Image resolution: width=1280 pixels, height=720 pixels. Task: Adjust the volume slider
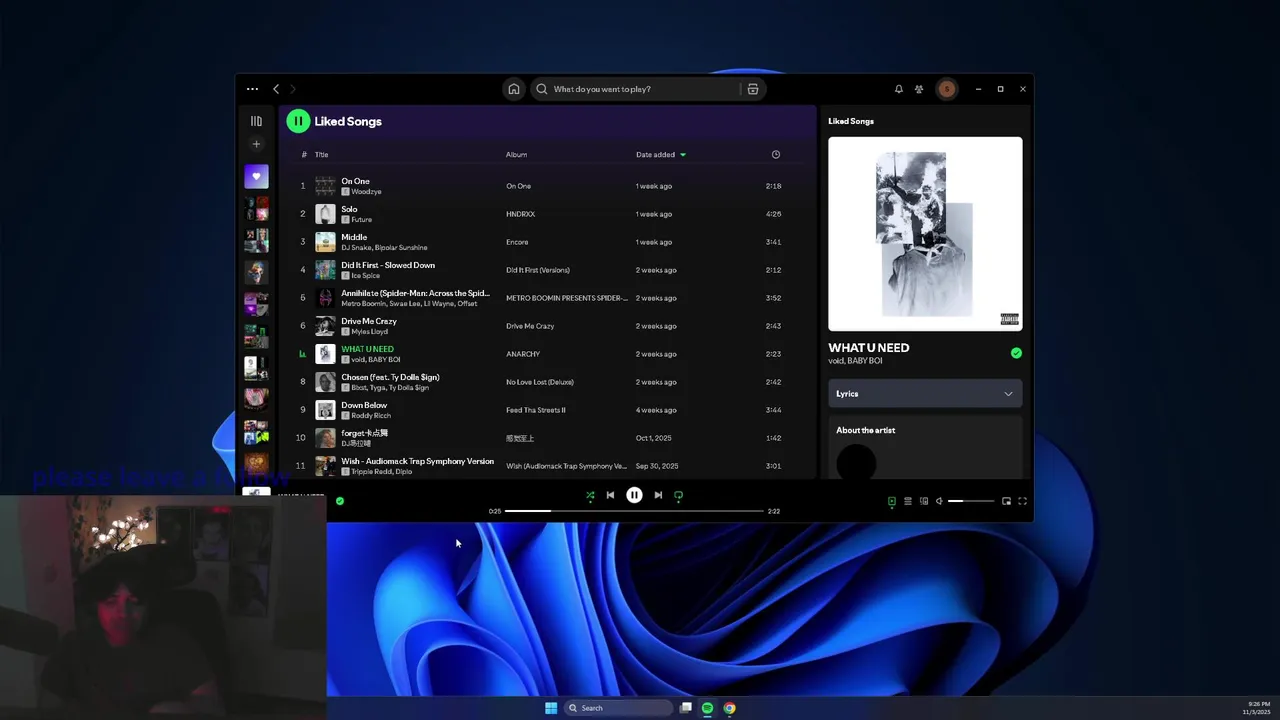click(x=971, y=501)
